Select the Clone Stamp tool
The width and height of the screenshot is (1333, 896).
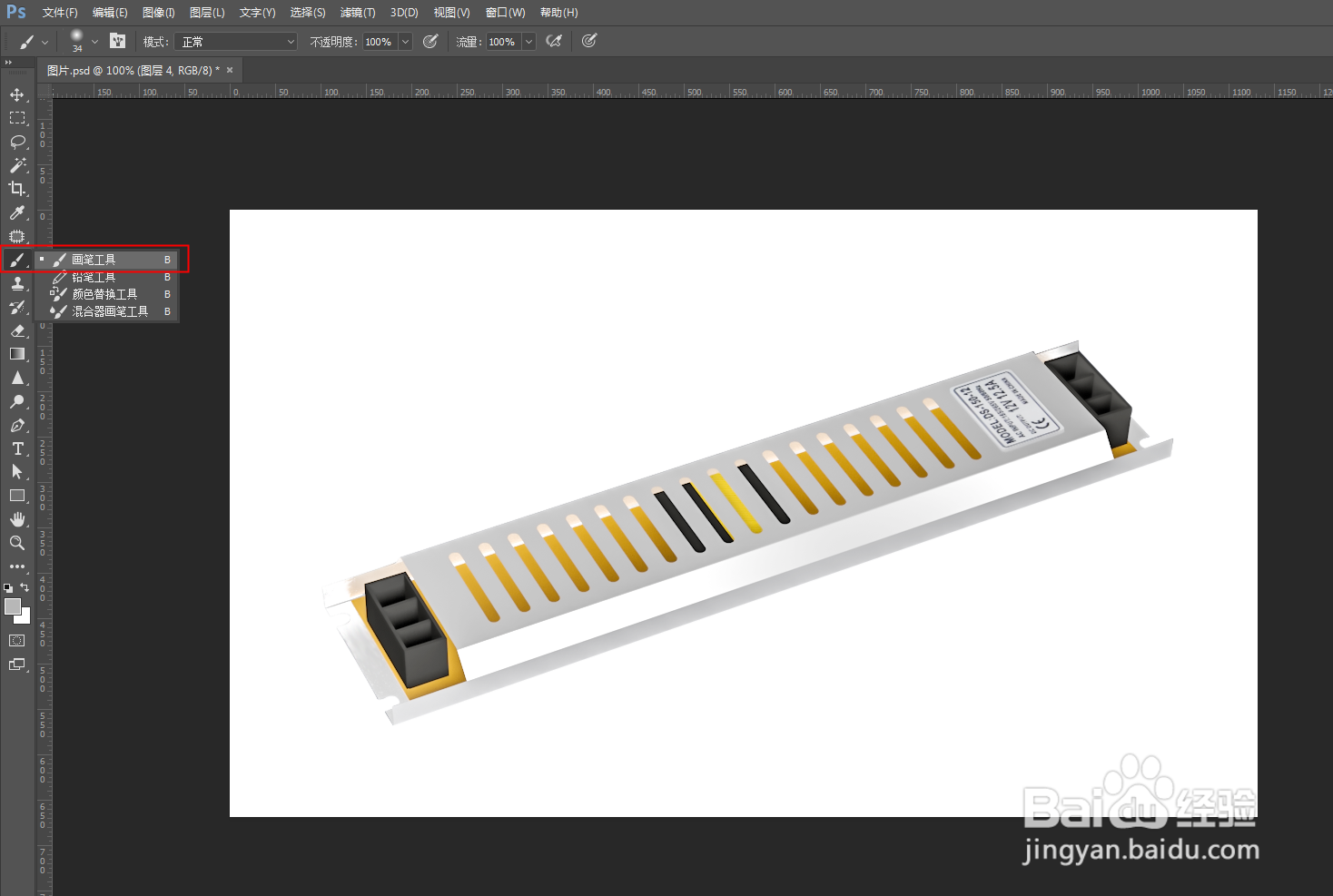click(17, 283)
